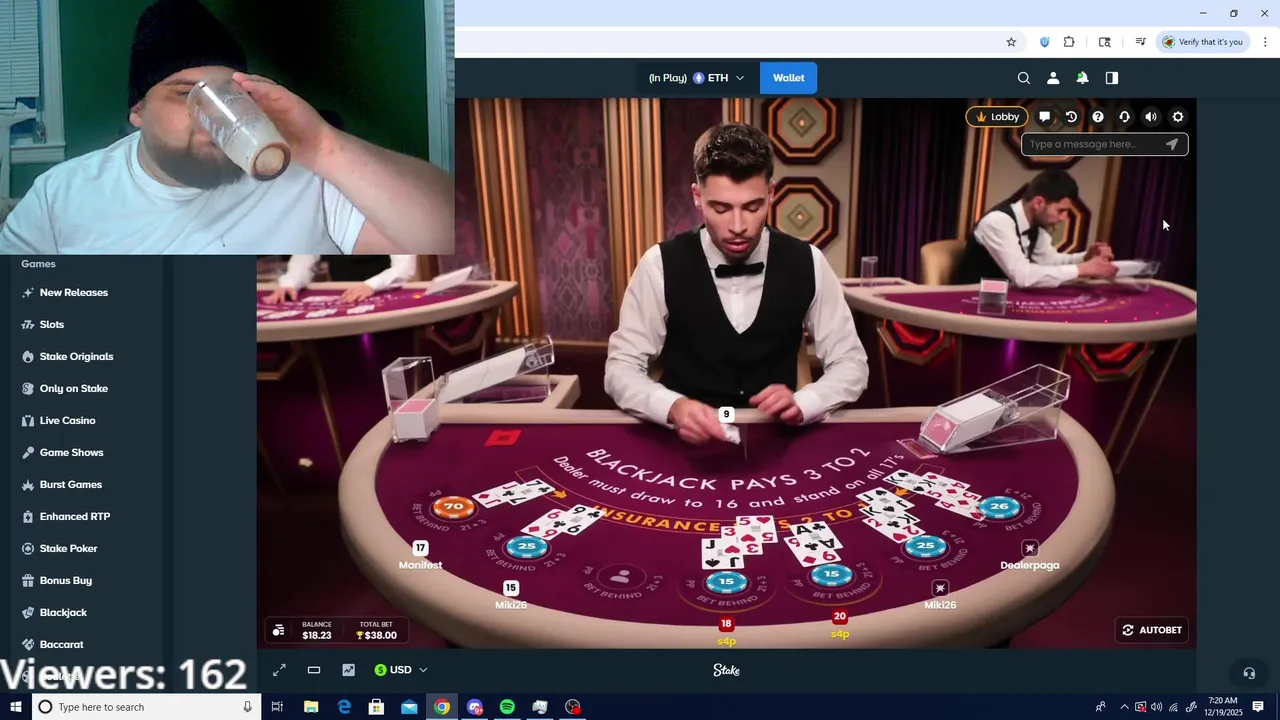Enter fullscreen mode with the expand icon

279,670
